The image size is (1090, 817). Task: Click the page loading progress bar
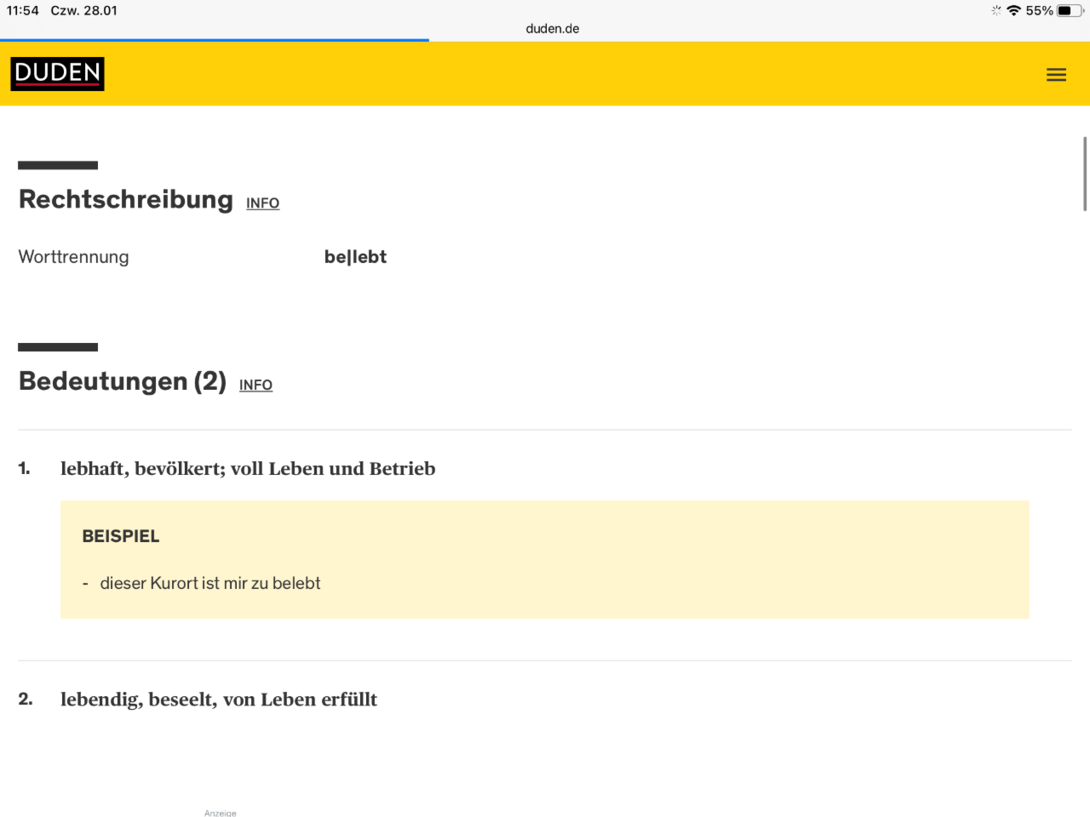214,40
